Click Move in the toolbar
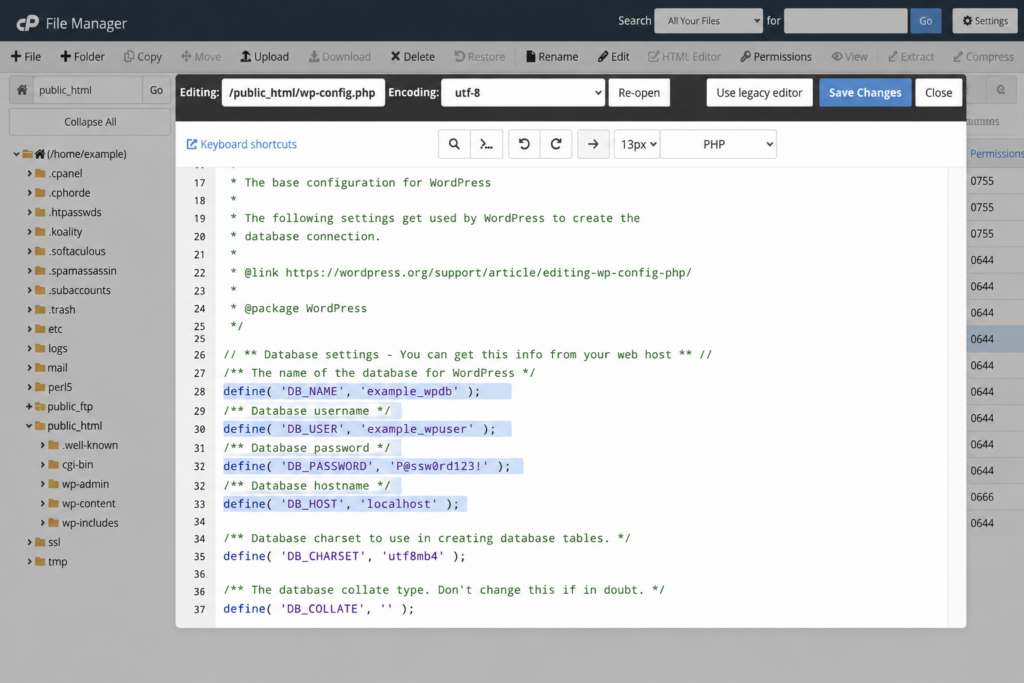 click(201, 57)
